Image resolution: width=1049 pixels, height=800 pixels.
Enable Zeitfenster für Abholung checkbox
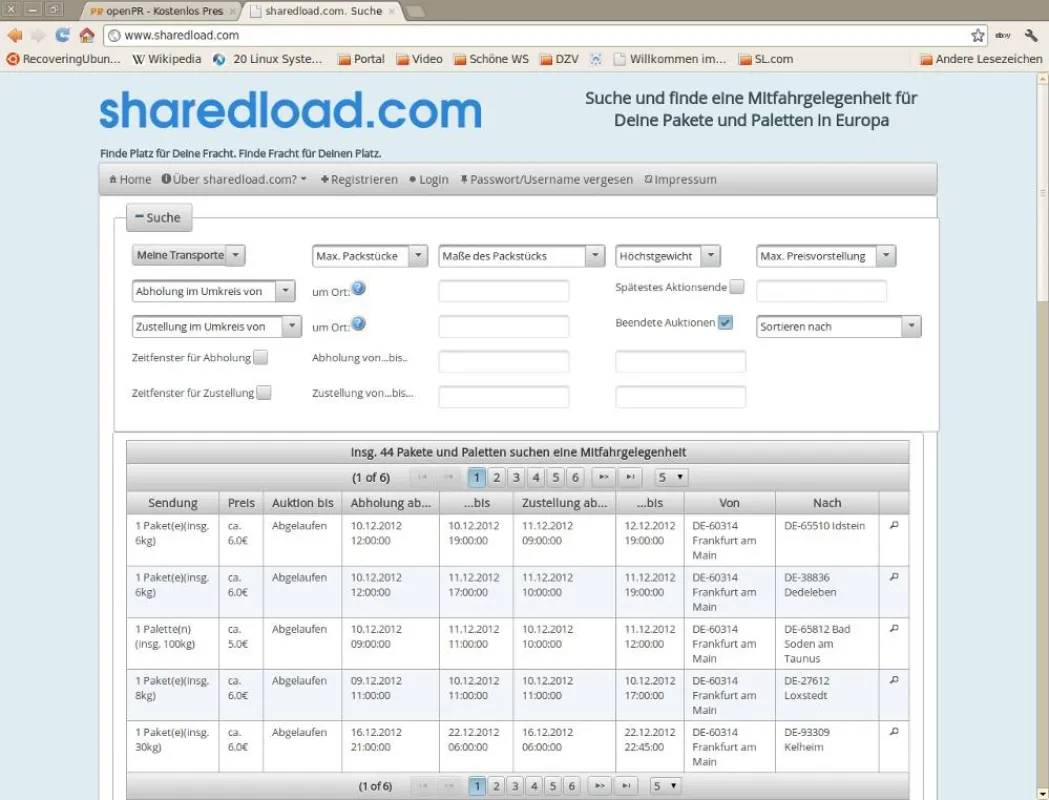click(x=261, y=357)
